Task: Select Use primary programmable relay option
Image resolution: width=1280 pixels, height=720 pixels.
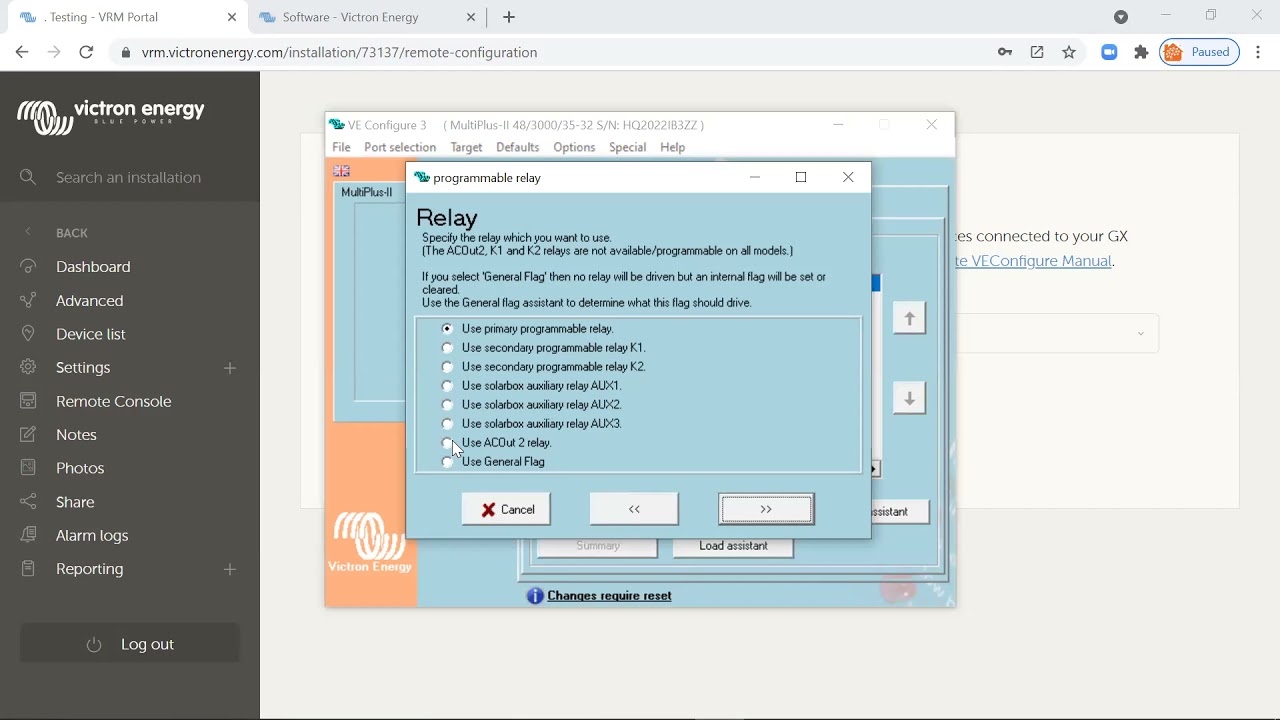Action: coord(447,329)
